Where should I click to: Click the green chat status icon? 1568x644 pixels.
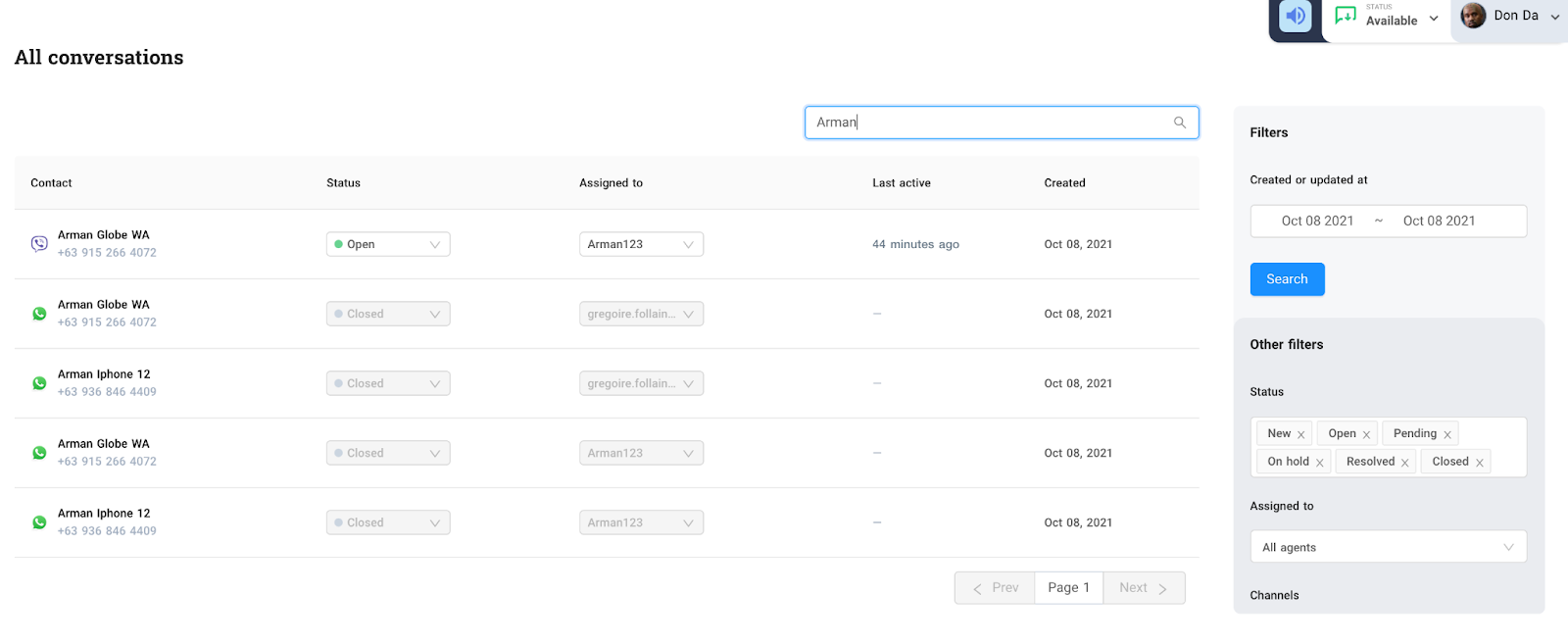[x=1346, y=17]
